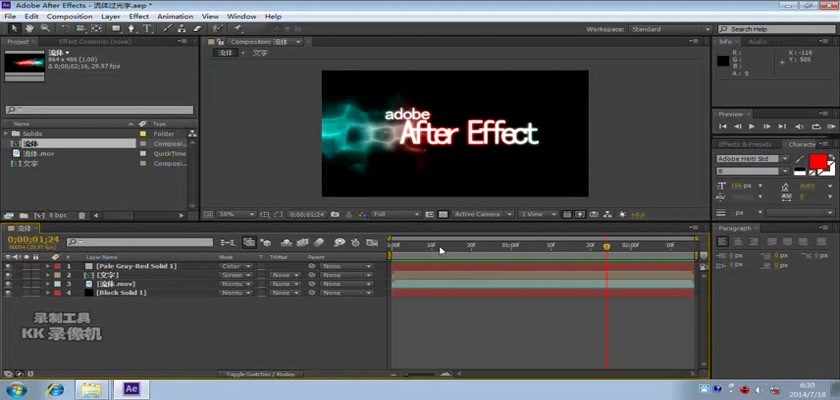Select the Pen tool

[x=131, y=29]
